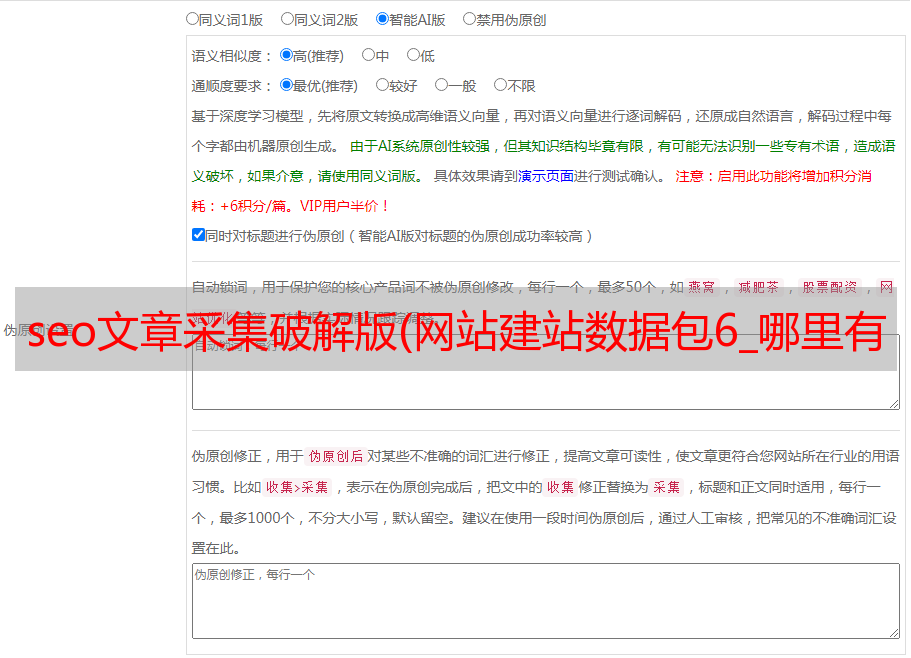Image resolution: width=911 pixels, height=658 pixels.
Task: Click the 通顺度要求 label
Action: (x=232, y=87)
